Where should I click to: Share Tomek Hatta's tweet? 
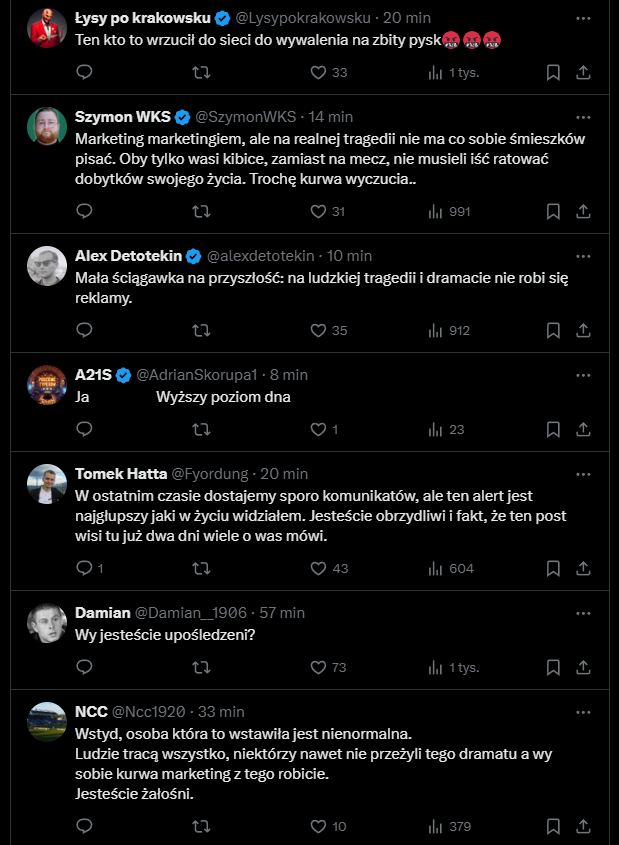pyautogui.click(x=583, y=569)
